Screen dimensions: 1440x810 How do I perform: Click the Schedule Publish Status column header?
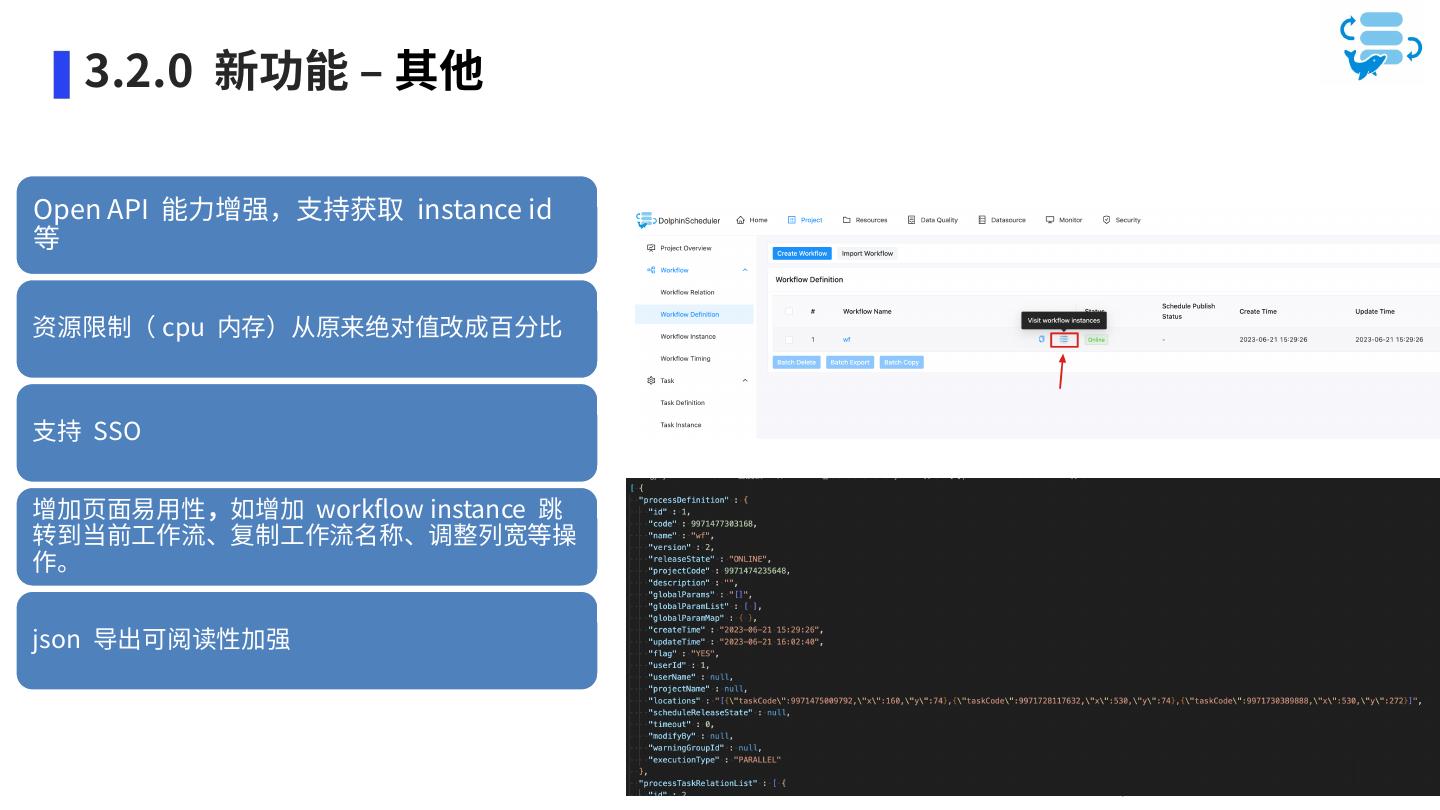point(1188,311)
